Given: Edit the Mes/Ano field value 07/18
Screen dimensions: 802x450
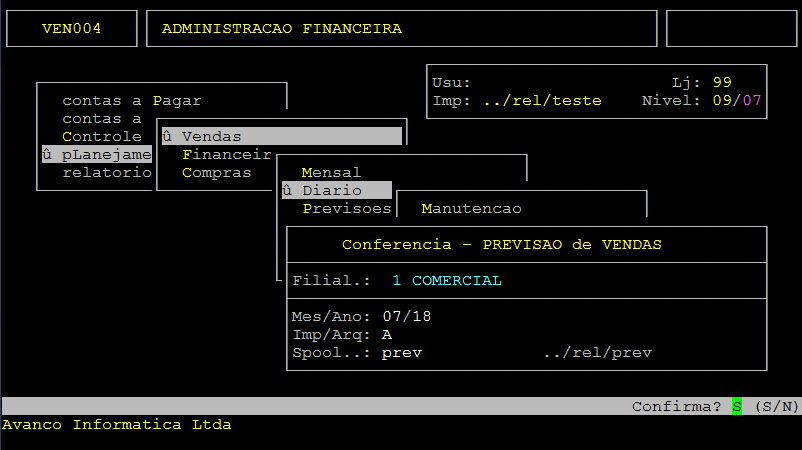Looking at the screenshot, I should point(406,316).
